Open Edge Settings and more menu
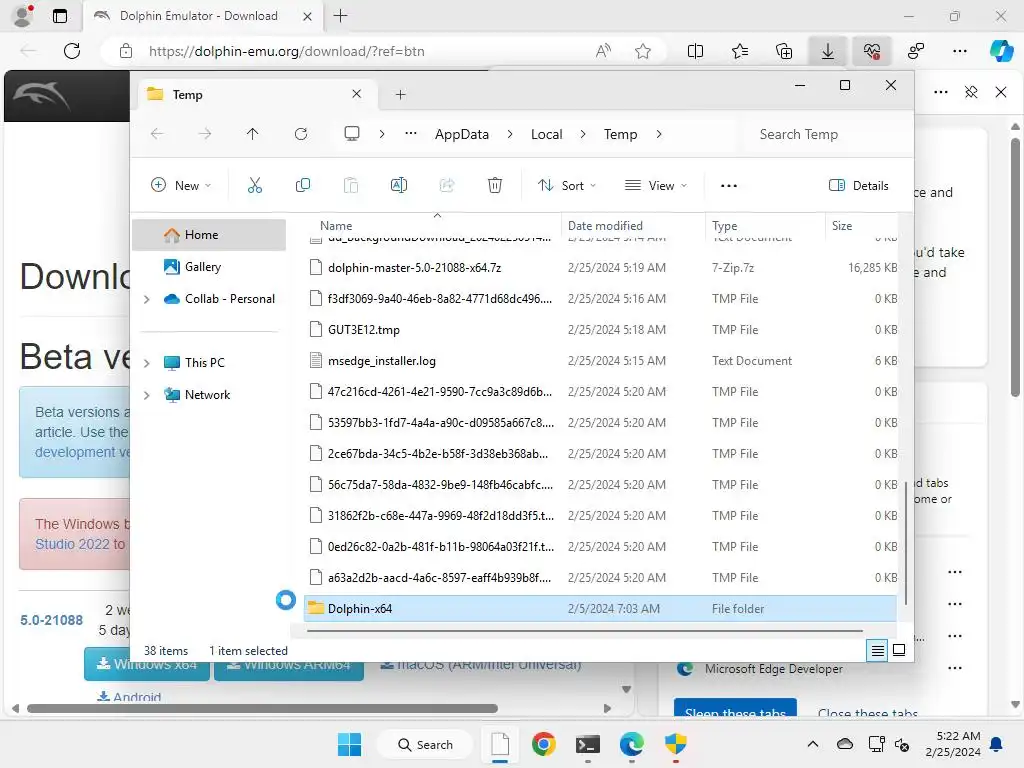 pos(959,51)
